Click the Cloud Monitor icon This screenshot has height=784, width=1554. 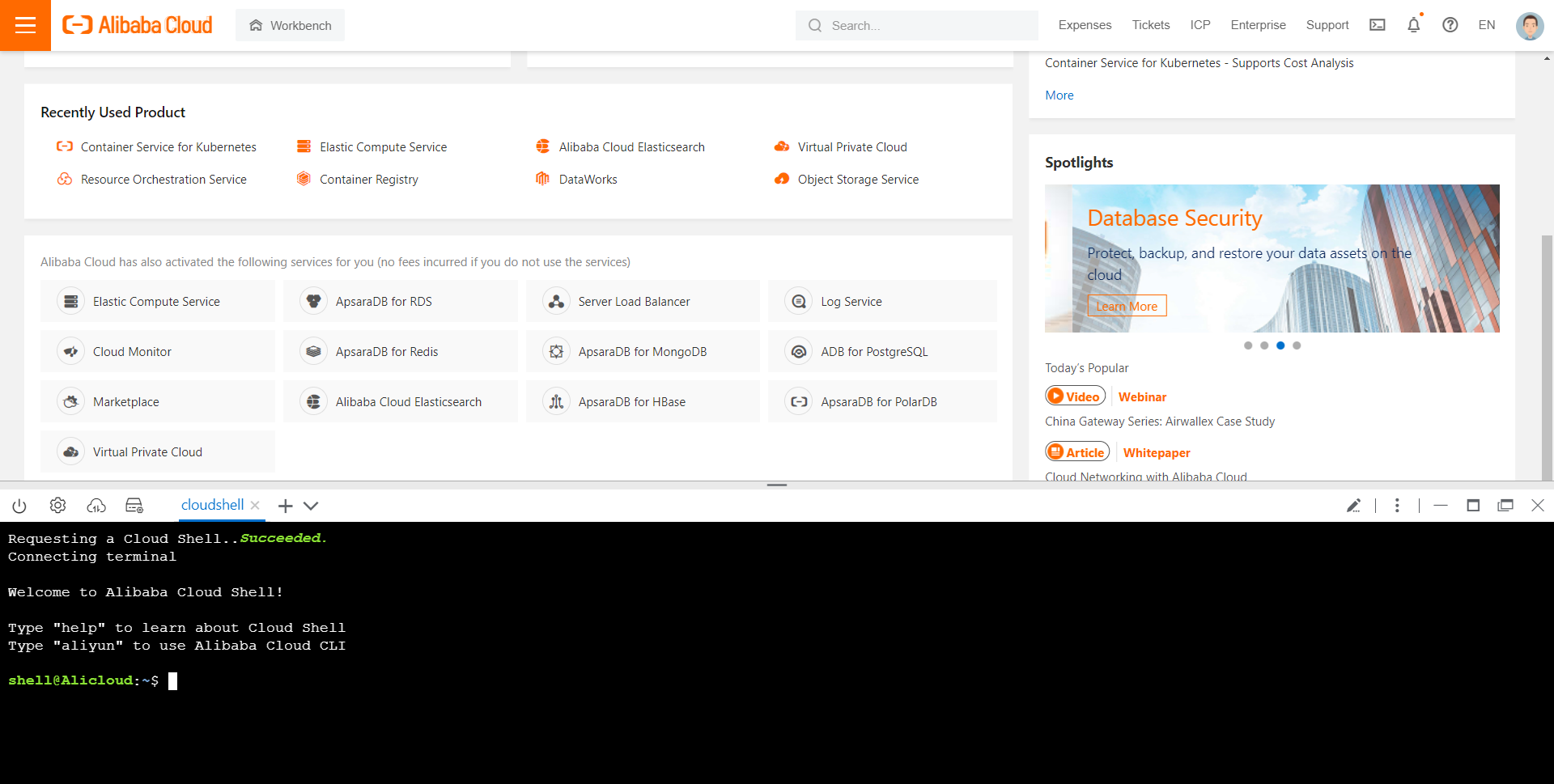coord(71,351)
